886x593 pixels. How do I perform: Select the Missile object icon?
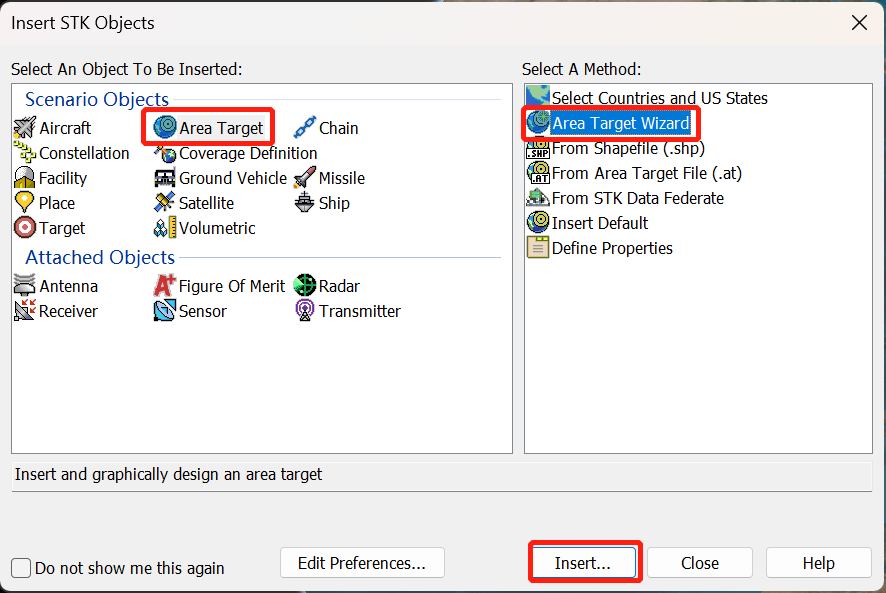coord(305,178)
